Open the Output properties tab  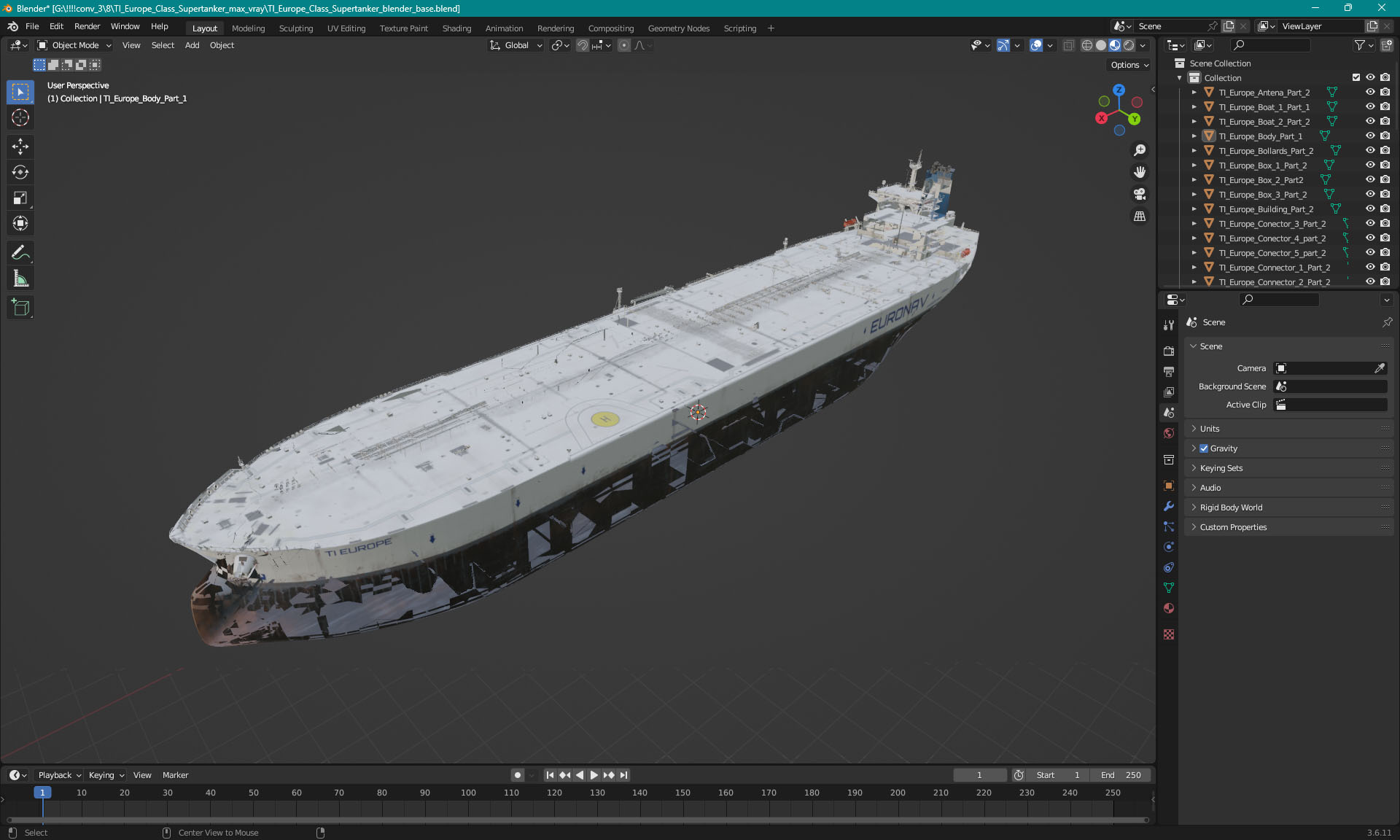coord(1169,372)
